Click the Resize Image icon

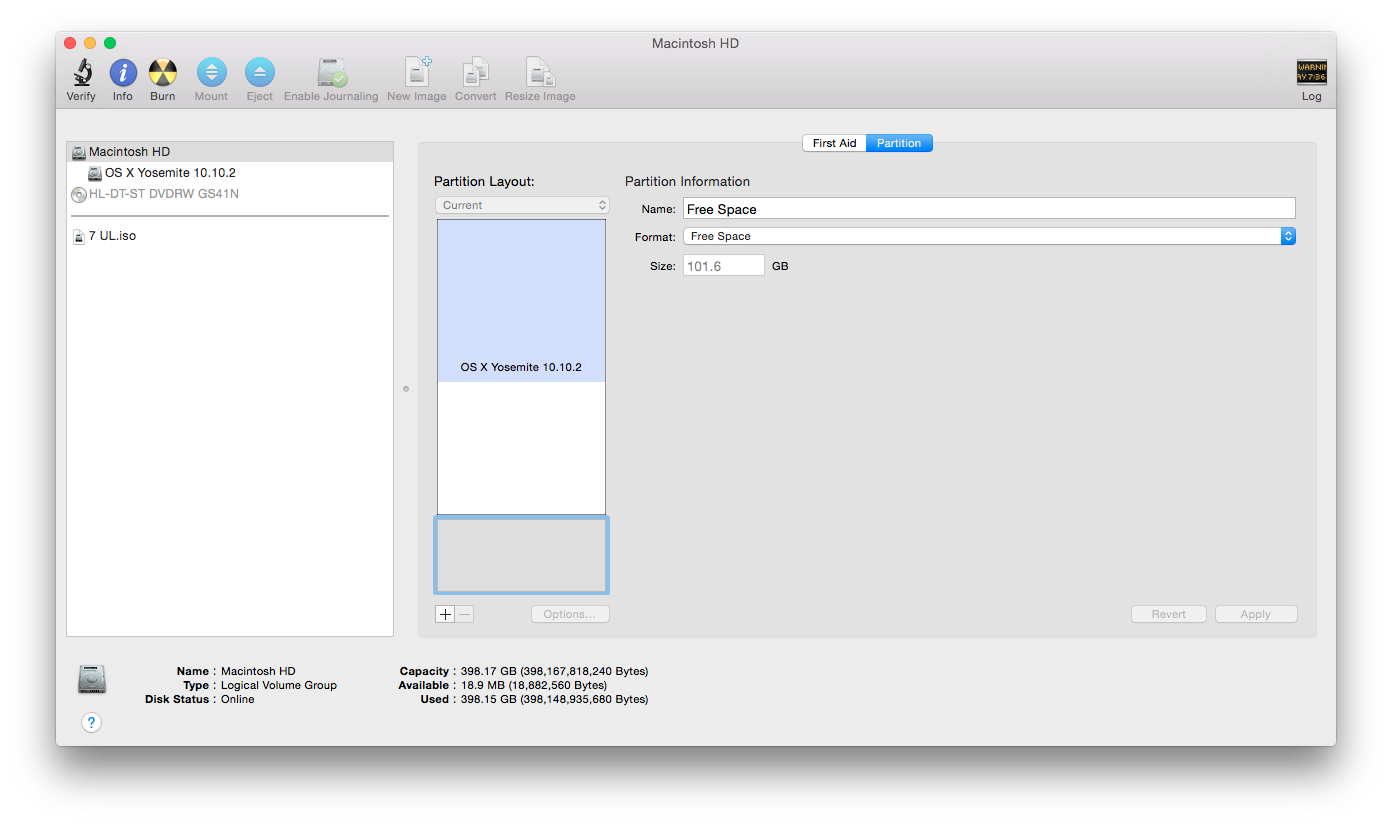(x=540, y=72)
